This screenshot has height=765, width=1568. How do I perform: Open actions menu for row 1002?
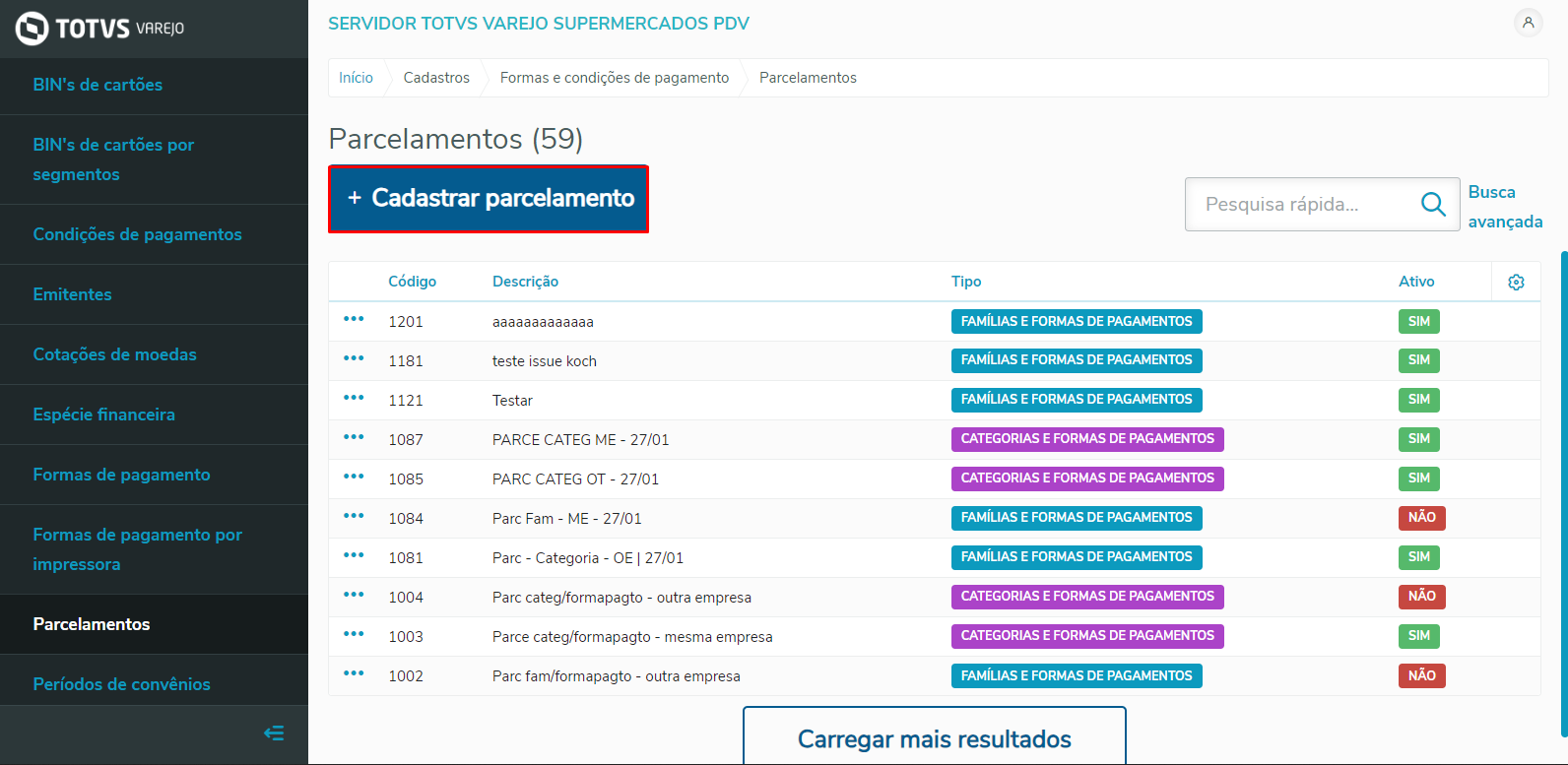(354, 673)
